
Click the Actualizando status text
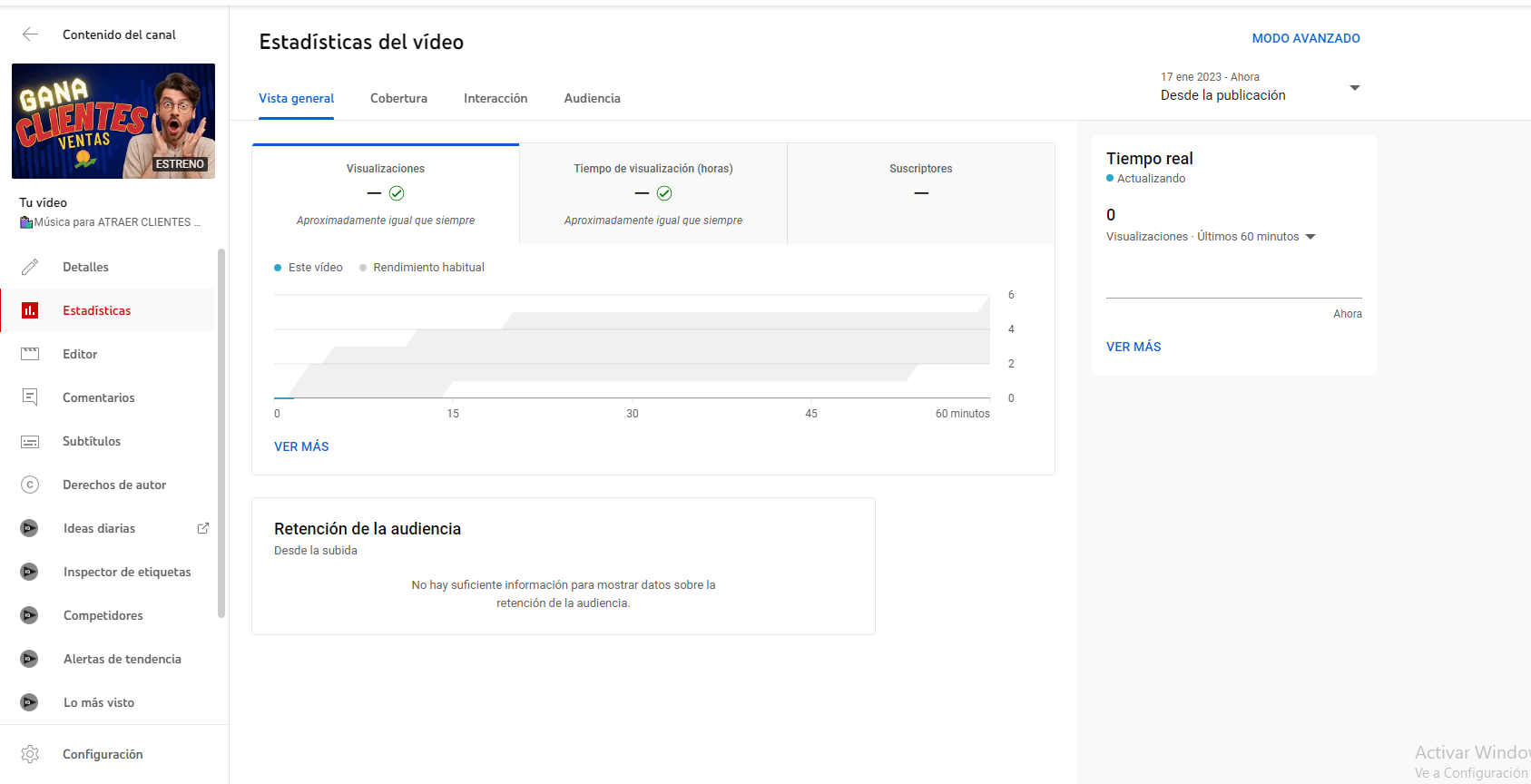click(x=1151, y=179)
